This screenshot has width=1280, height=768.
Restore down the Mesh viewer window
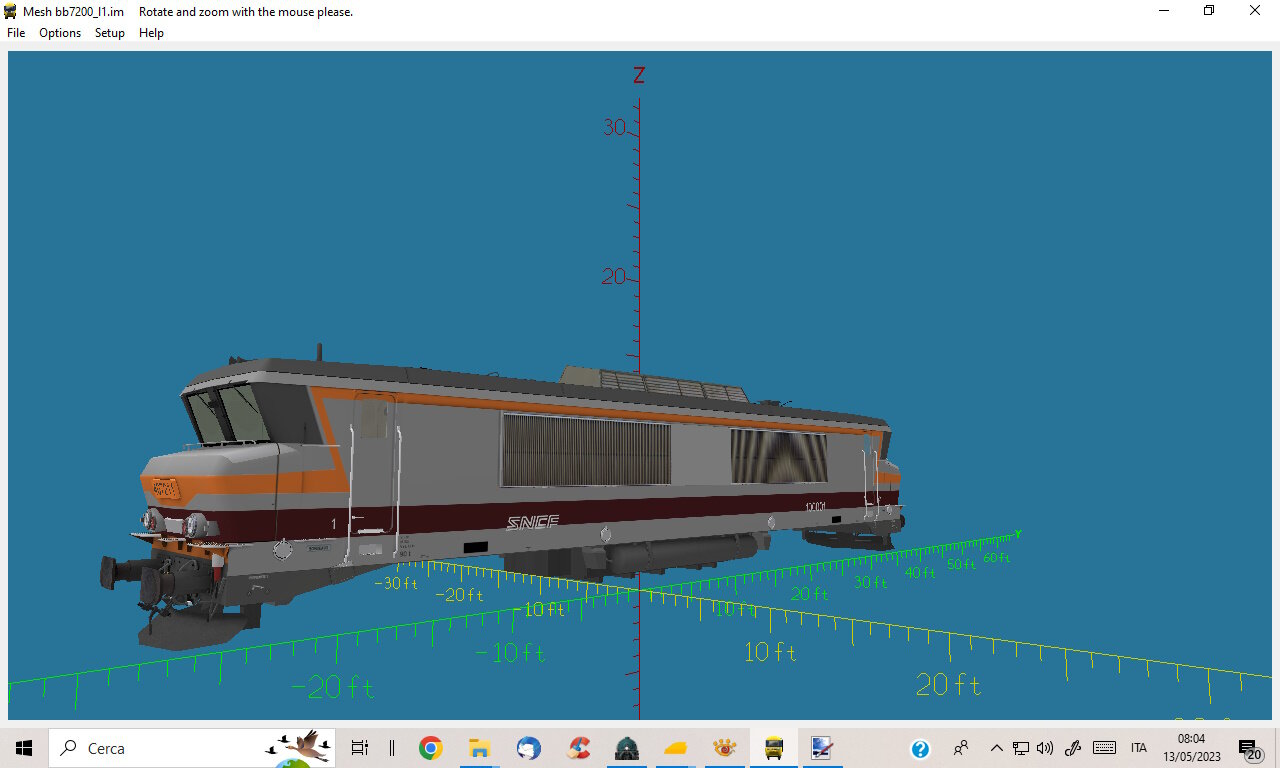(1209, 11)
